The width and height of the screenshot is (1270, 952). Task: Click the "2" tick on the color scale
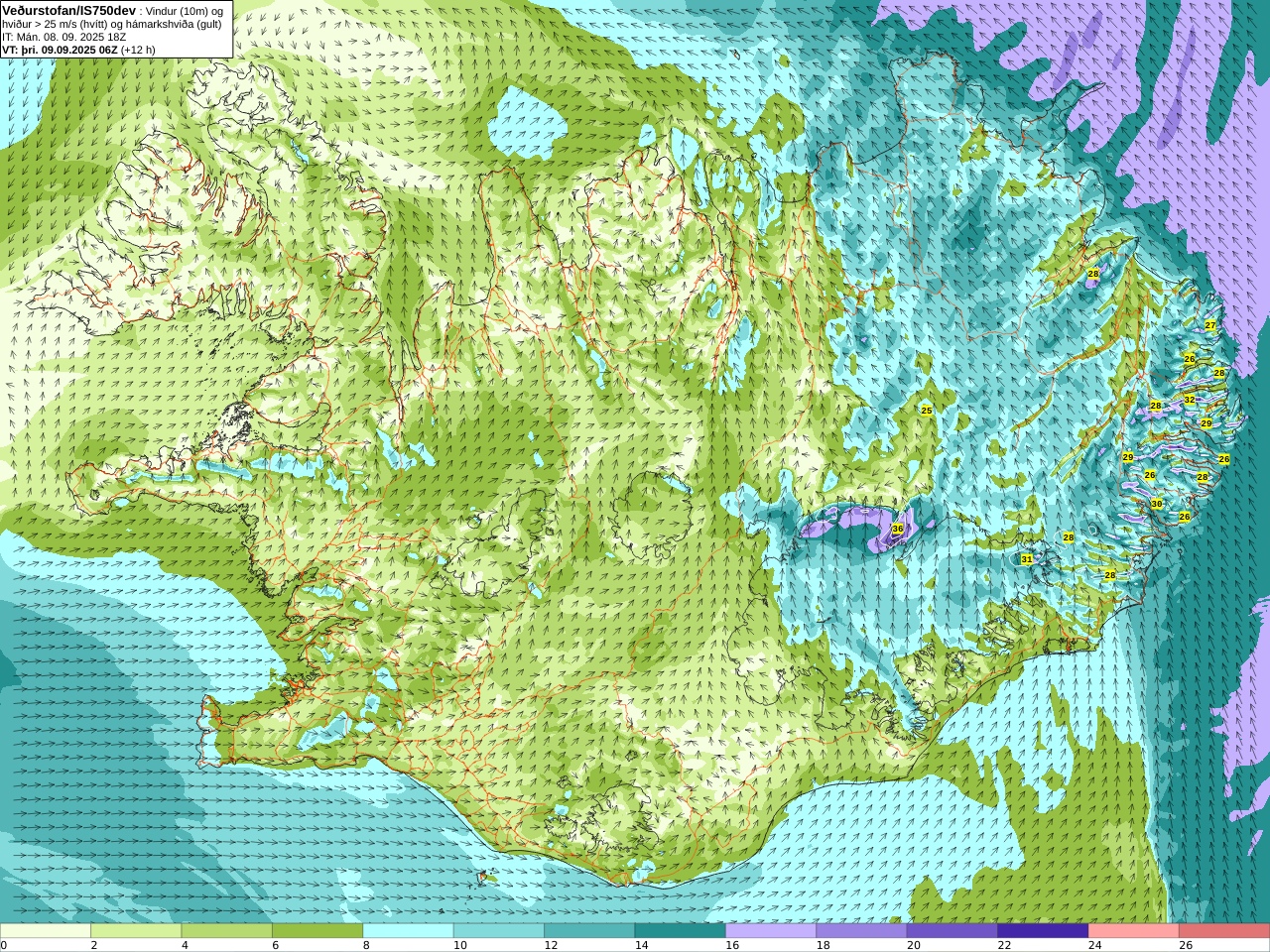coord(93,945)
